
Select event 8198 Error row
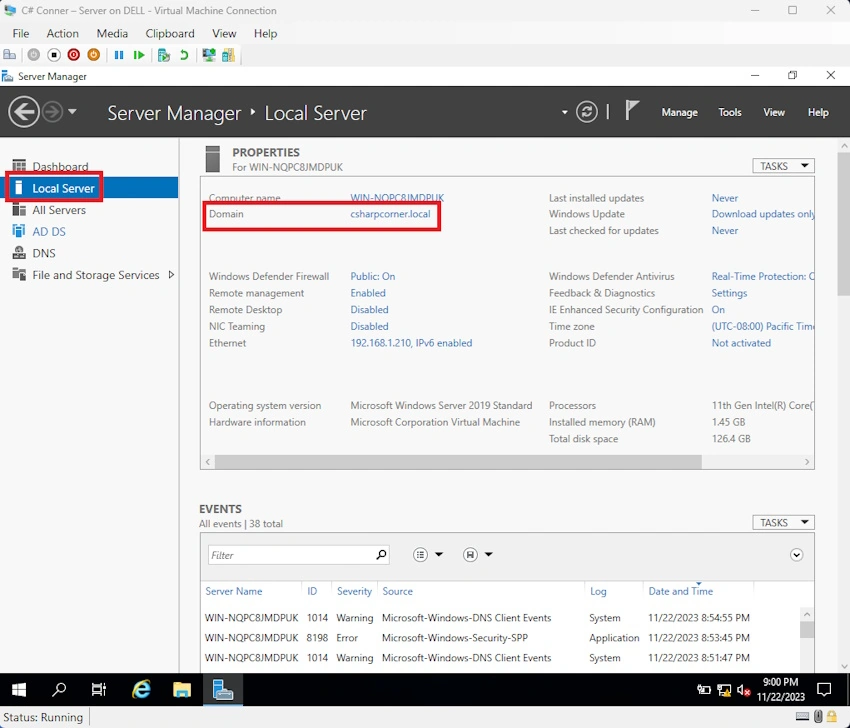(x=501, y=638)
